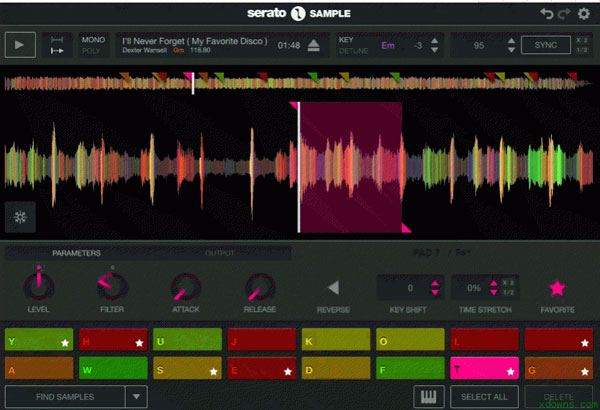Click tempo 1/2 next to SYNC
The height and width of the screenshot is (410, 600).
coord(582,50)
